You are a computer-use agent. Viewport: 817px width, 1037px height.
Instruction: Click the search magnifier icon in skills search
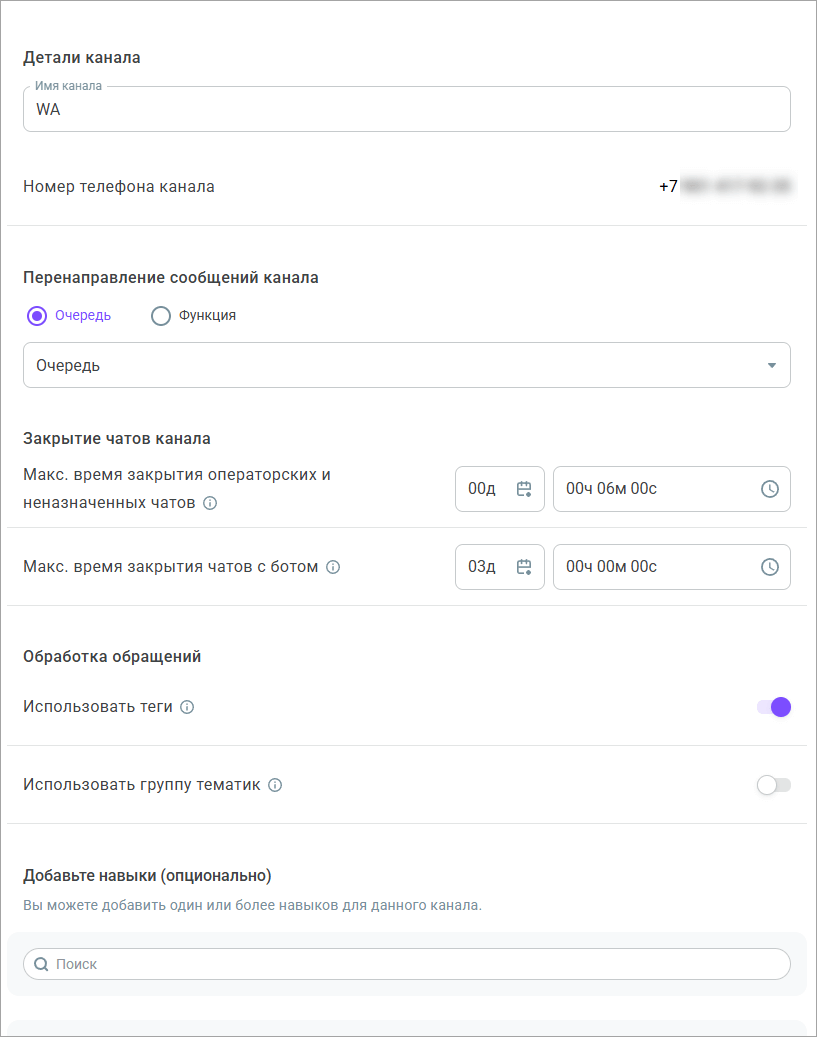click(41, 964)
